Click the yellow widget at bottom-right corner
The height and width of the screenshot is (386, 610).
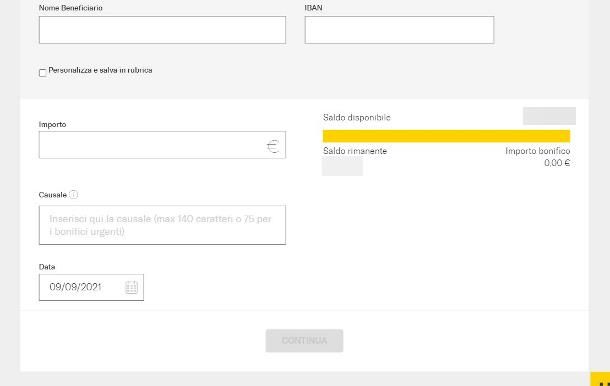coord(600,379)
